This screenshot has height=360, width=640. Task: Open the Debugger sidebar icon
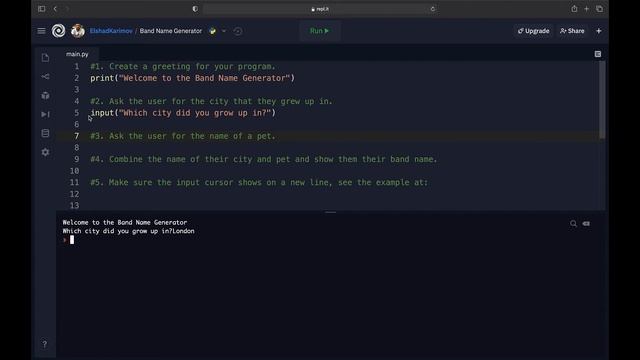(x=45, y=114)
